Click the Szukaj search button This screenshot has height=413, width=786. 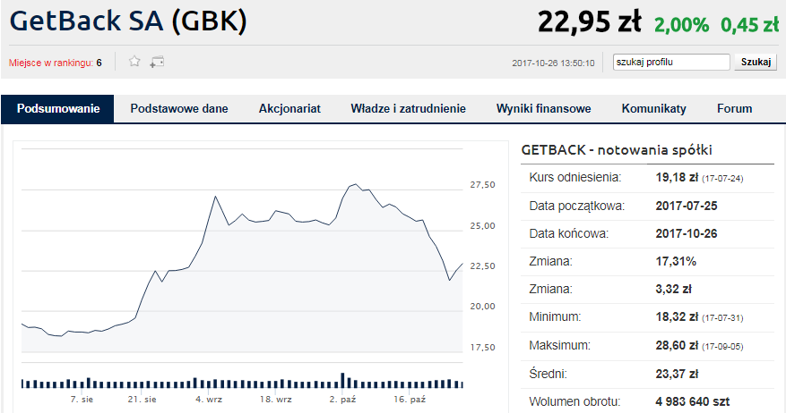[757, 62]
